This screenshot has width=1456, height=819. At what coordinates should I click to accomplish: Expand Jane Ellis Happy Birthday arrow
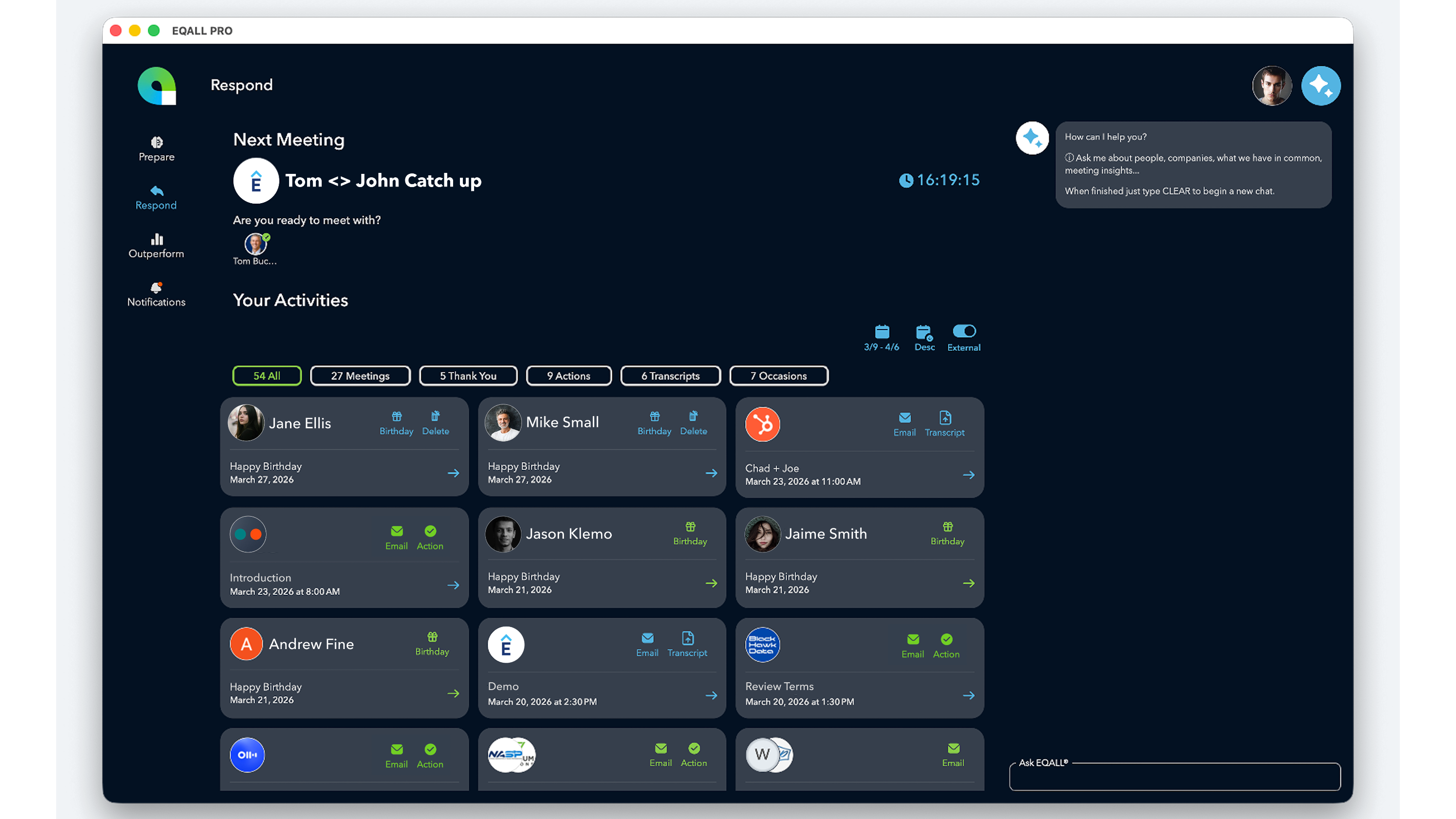click(x=453, y=473)
